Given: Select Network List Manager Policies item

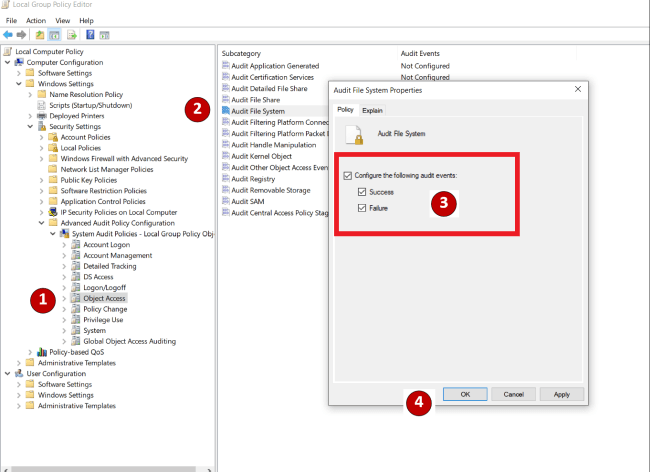Looking at the screenshot, I should tap(107, 169).
